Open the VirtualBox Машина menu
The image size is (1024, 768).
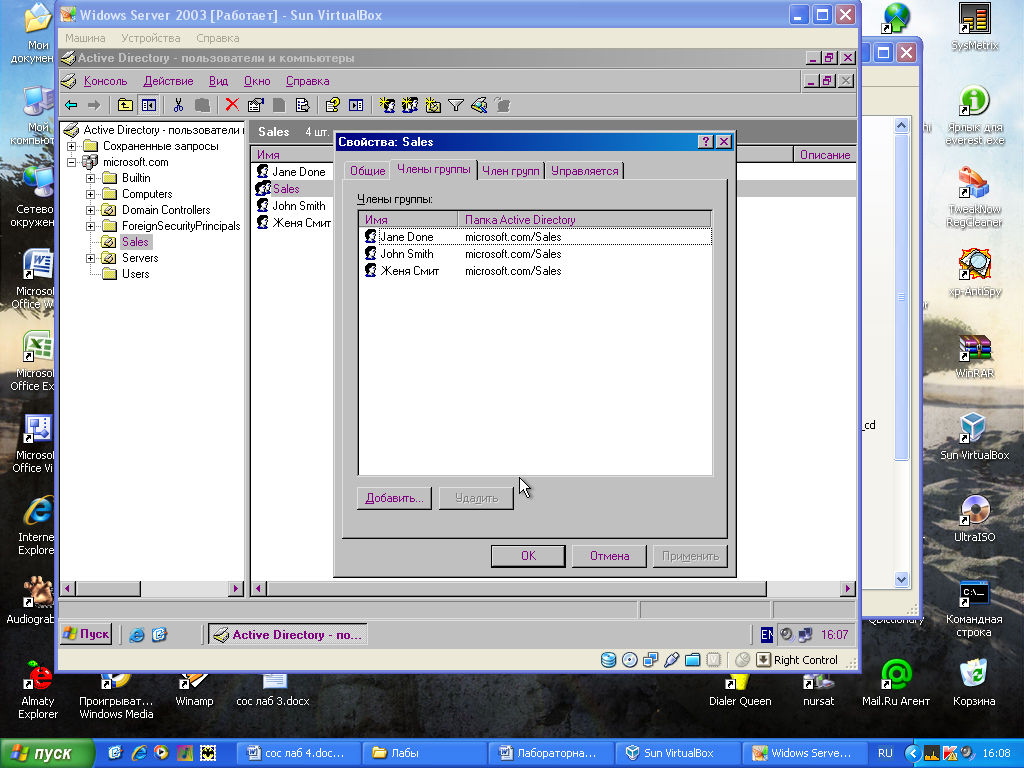click(x=85, y=38)
